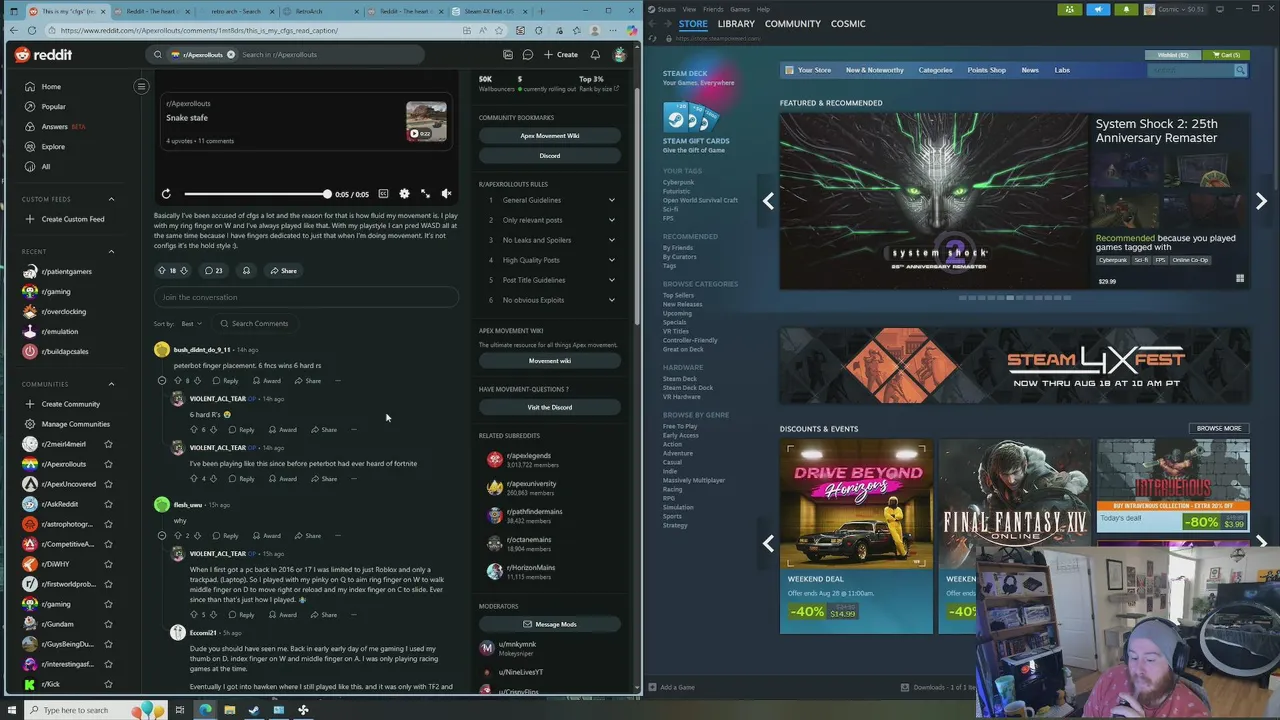Click the Reddit advertise icon in header
1280x720 pixels.
[x=508, y=55]
